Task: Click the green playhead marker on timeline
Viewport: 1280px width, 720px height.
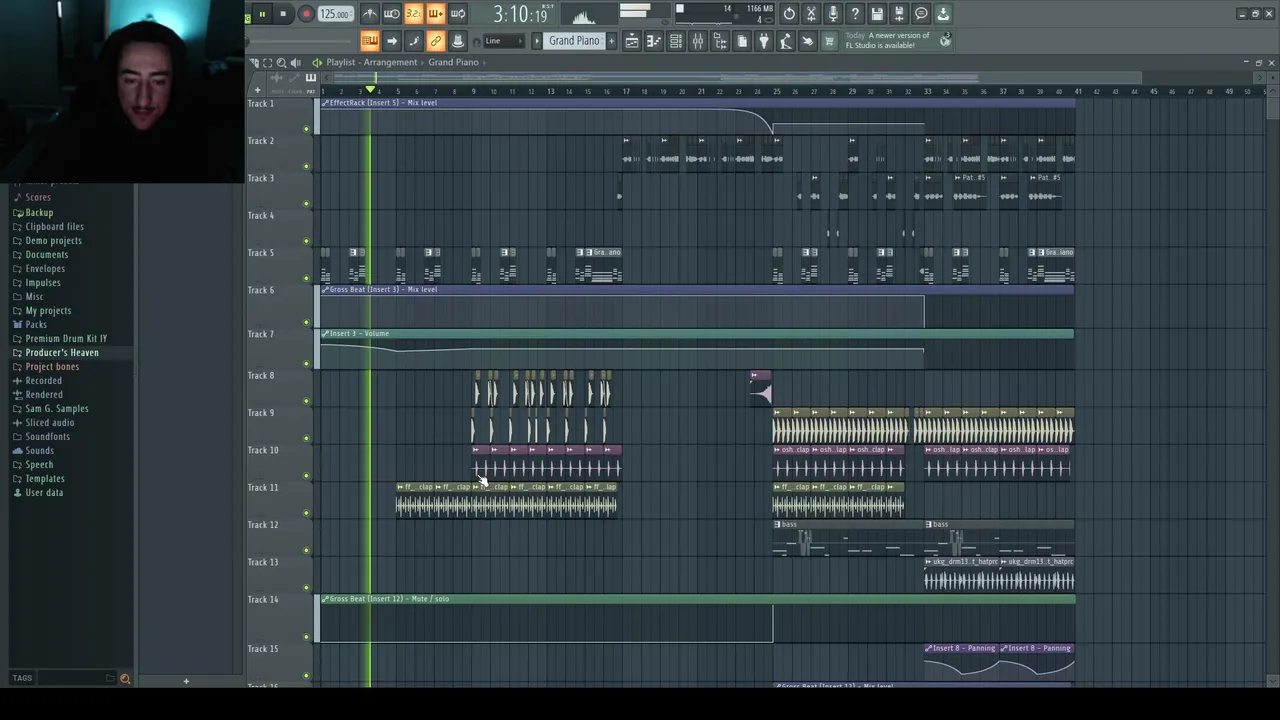Action: click(370, 90)
